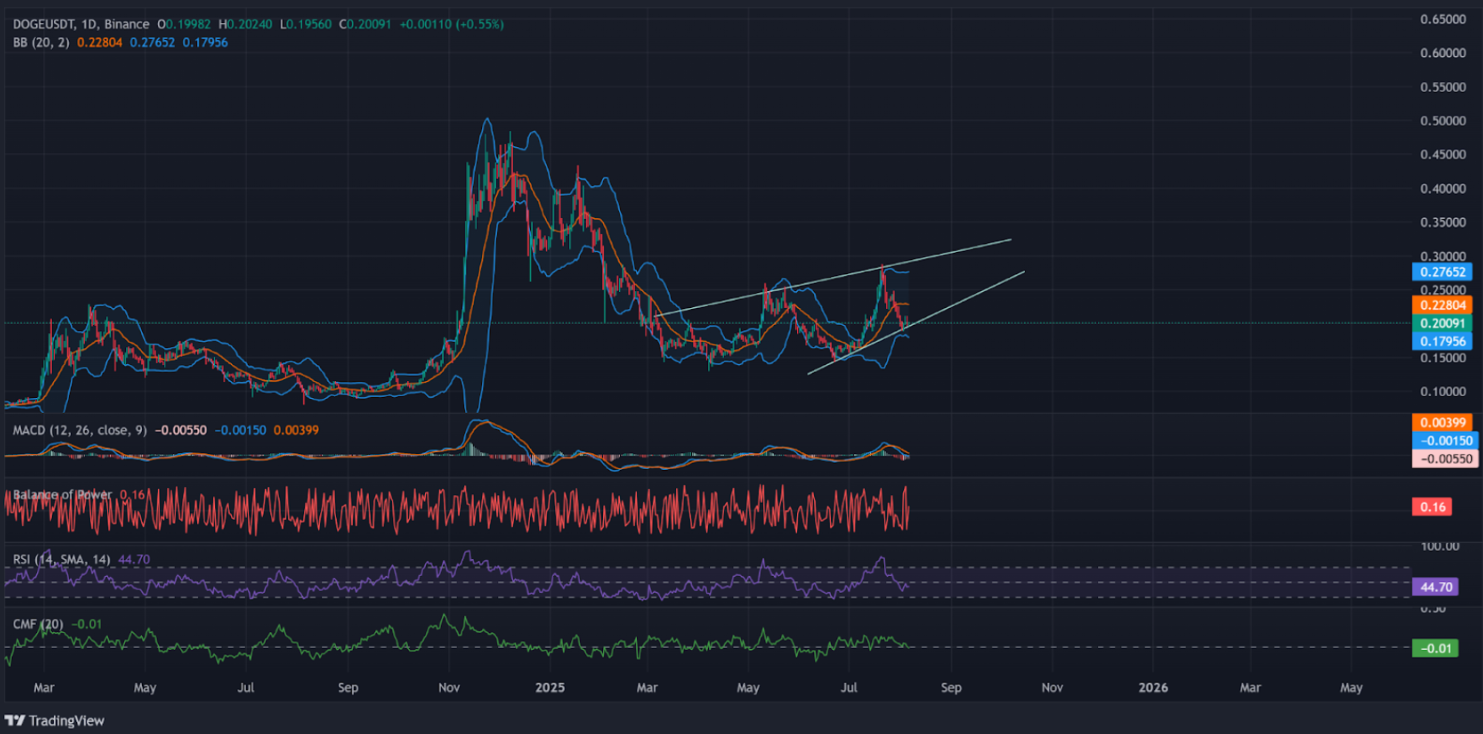Click the 0.50000 price scale level
This screenshot has height=734, width=1483.
click(1445, 121)
